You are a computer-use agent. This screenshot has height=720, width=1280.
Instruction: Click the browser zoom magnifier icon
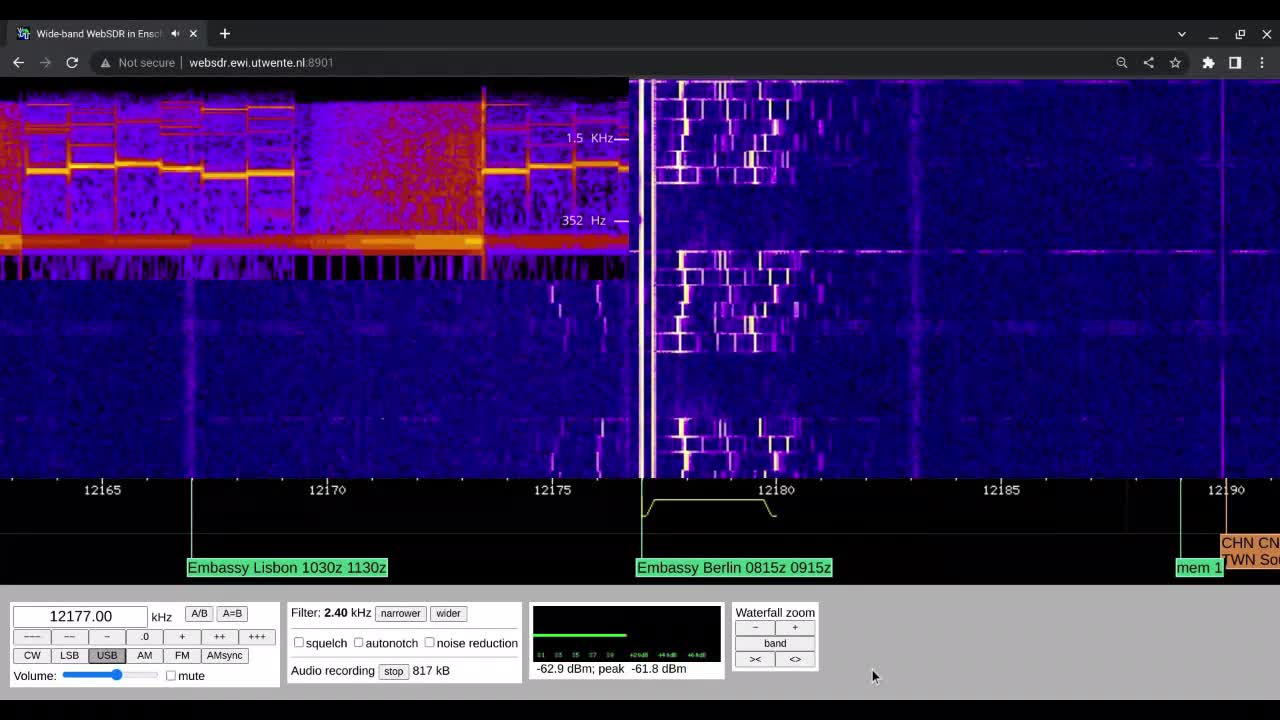click(x=1122, y=62)
